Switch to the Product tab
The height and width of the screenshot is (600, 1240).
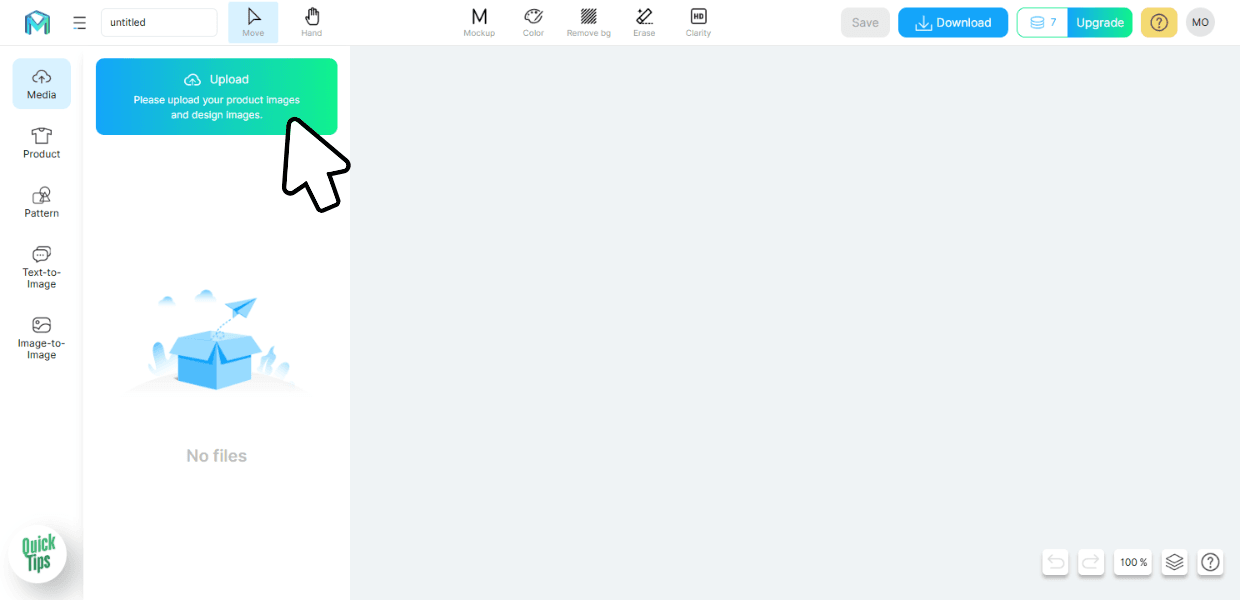pos(42,143)
